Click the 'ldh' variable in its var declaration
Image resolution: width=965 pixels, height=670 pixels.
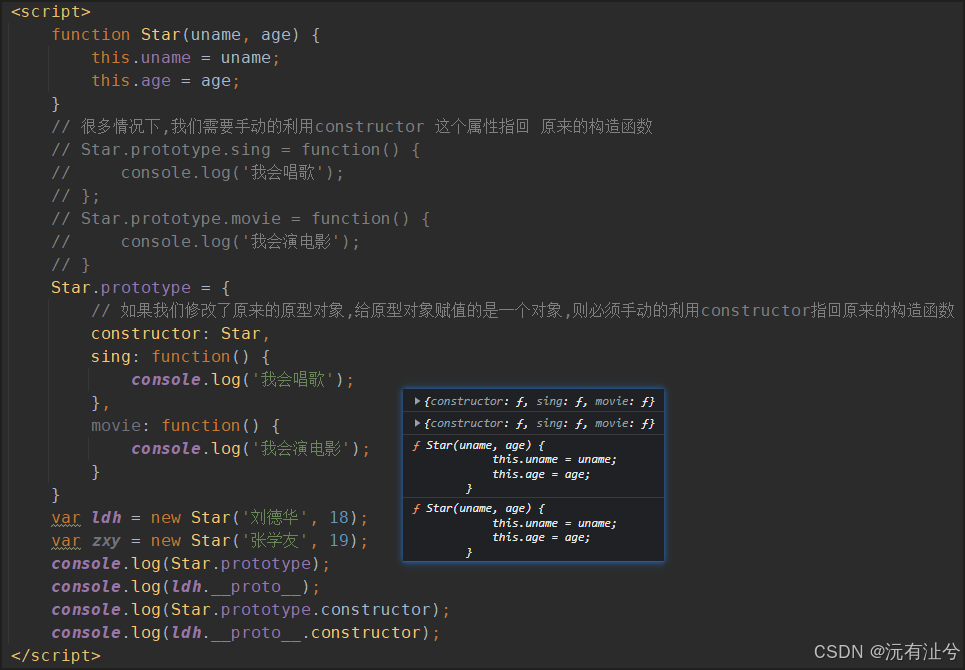click(106, 517)
